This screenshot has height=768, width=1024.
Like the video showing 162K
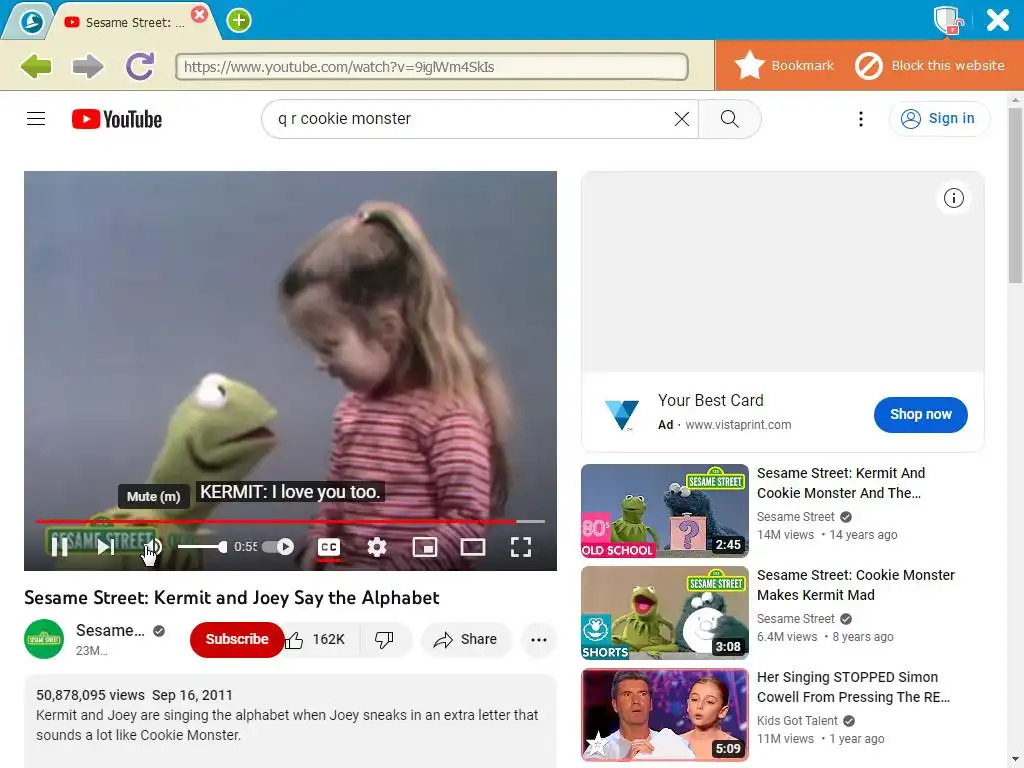click(x=316, y=640)
